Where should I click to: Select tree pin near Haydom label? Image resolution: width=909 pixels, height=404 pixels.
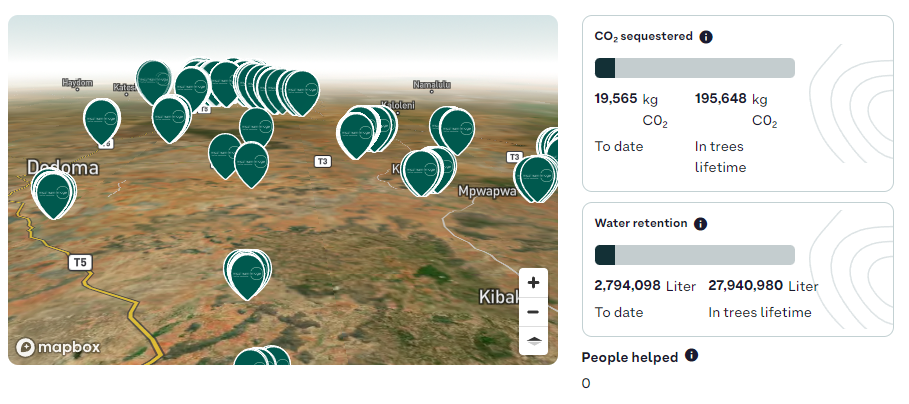[102, 122]
